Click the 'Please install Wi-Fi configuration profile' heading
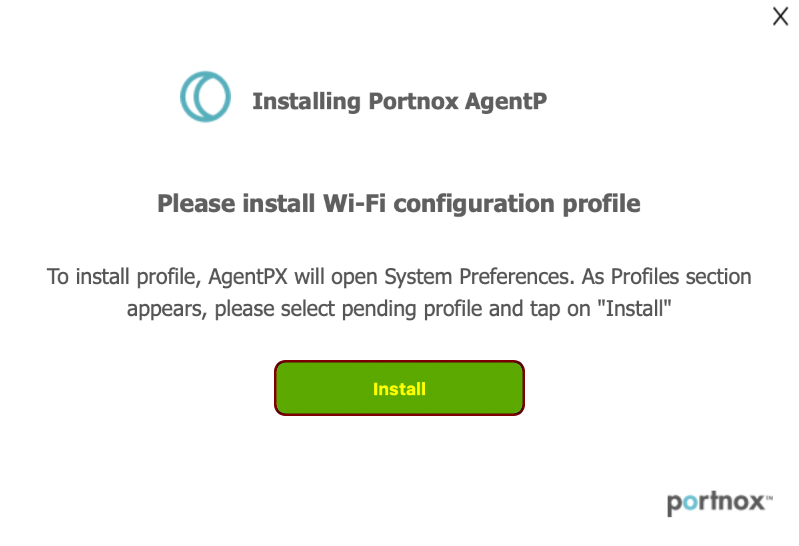Screen dimensions: 799x546 [x=399, y=204]
